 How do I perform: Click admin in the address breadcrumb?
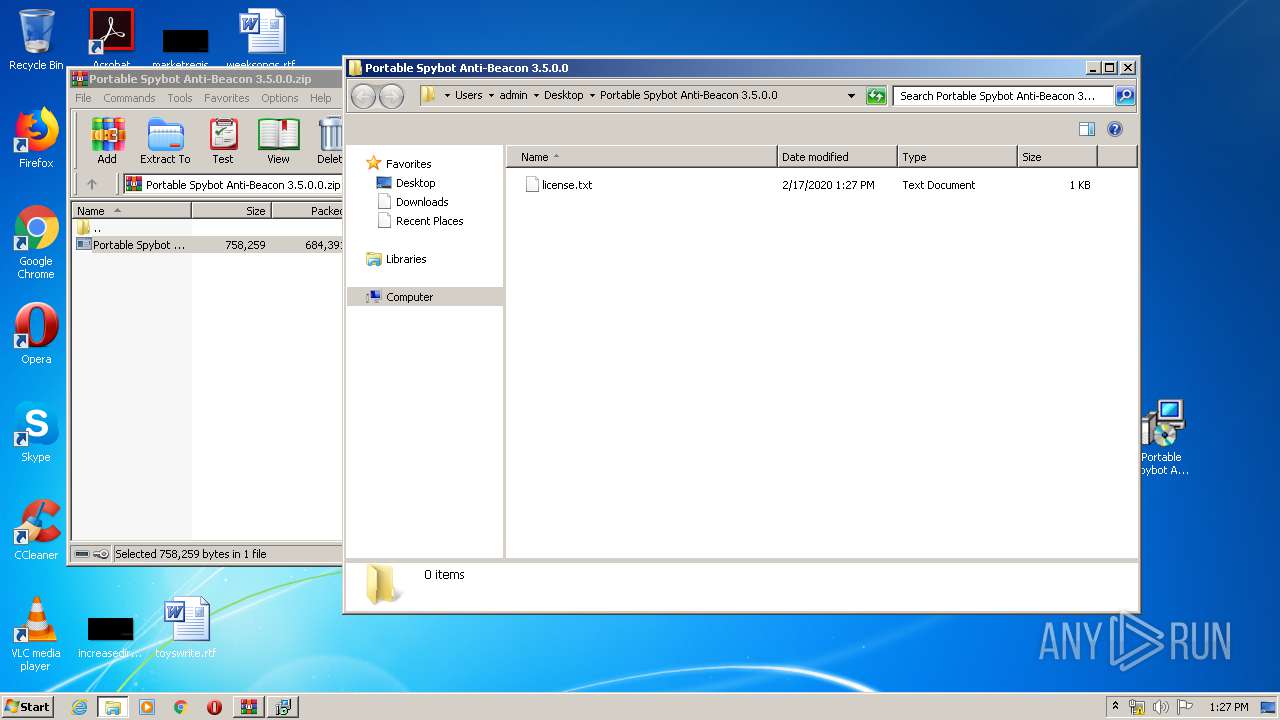point(513,96)
